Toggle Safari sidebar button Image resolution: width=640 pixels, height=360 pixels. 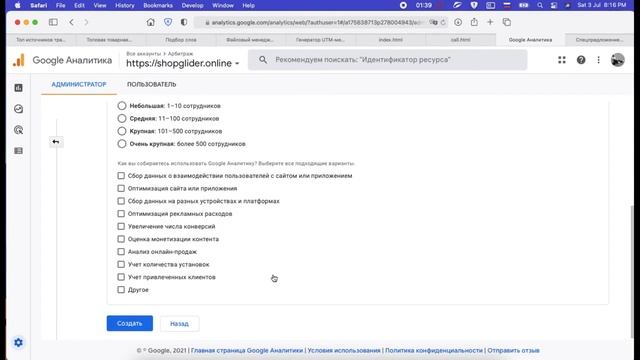pyautogui.click(x=53, y=22)
